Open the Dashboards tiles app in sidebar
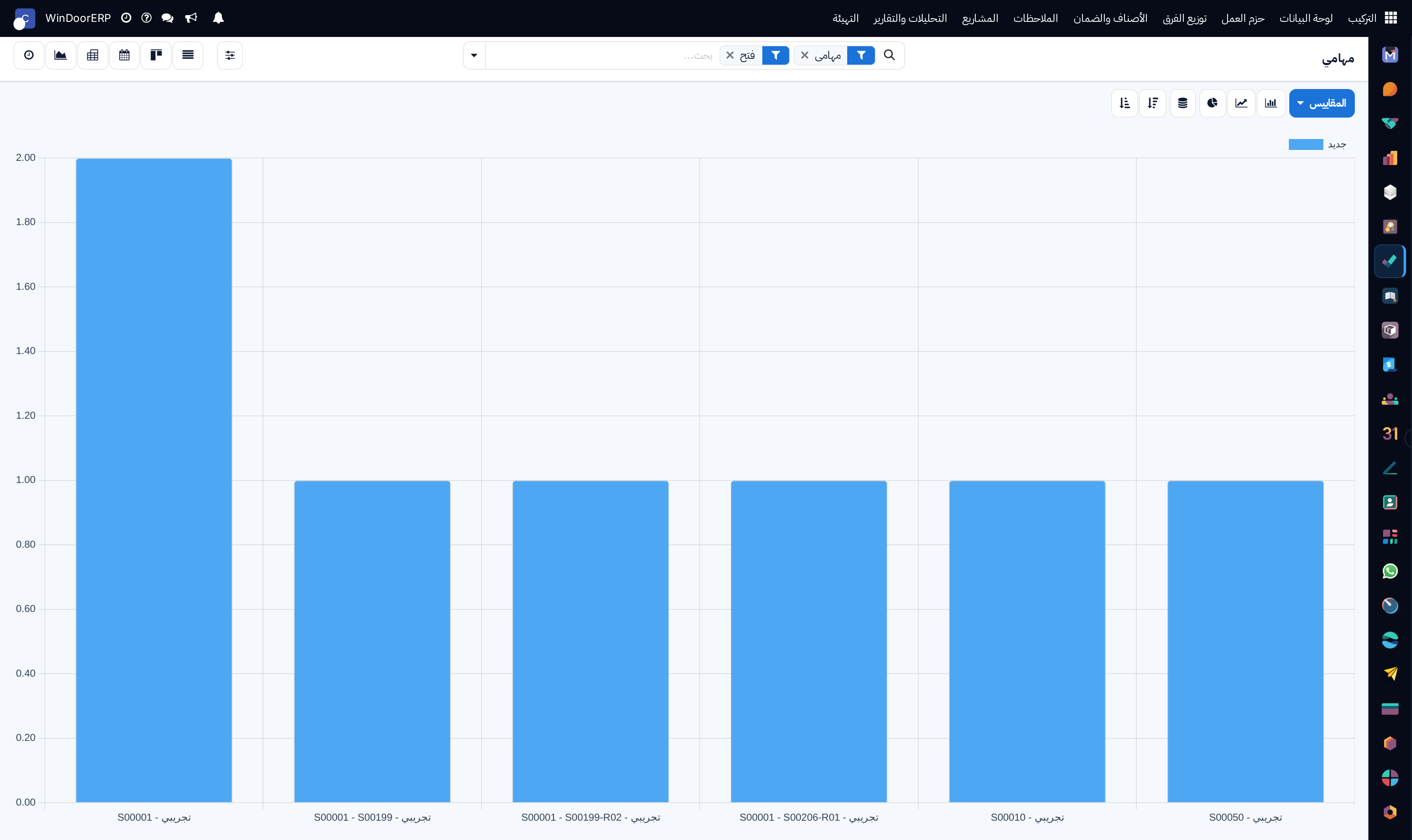This screenshot has height=840, width=1412. coord(1390,537)
